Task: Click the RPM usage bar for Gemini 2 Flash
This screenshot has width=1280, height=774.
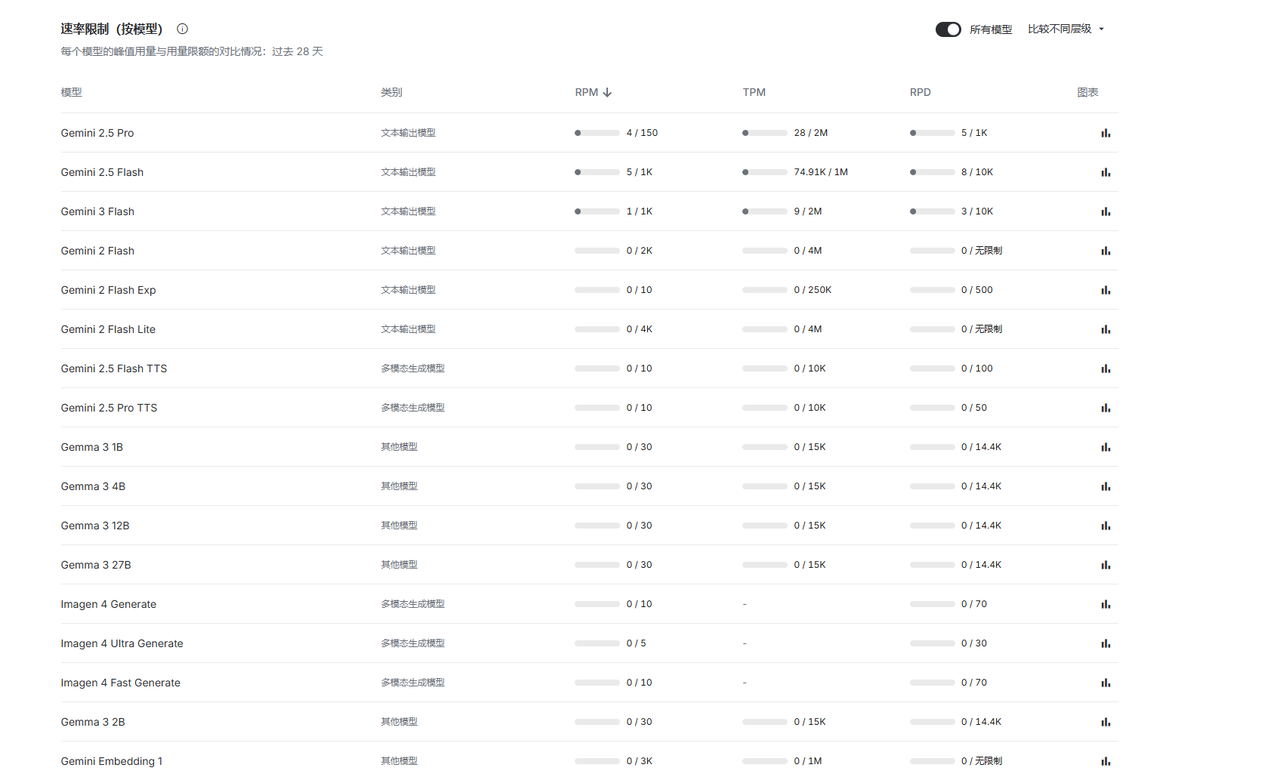Action: (x=597, y=251)
